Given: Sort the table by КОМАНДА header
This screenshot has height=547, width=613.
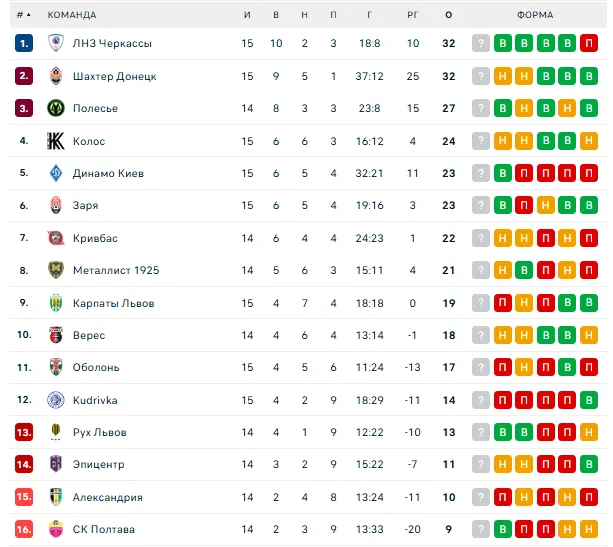Looking at the screenshot, I should 72,15.
